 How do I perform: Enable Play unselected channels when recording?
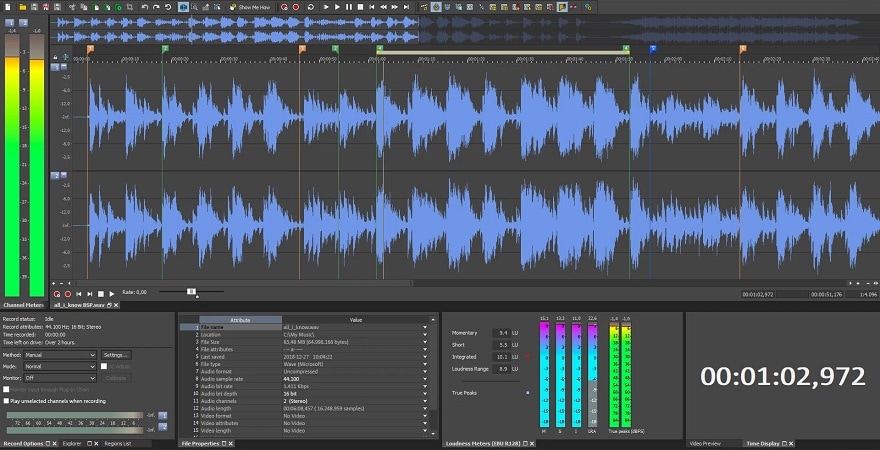coord(6,401)
